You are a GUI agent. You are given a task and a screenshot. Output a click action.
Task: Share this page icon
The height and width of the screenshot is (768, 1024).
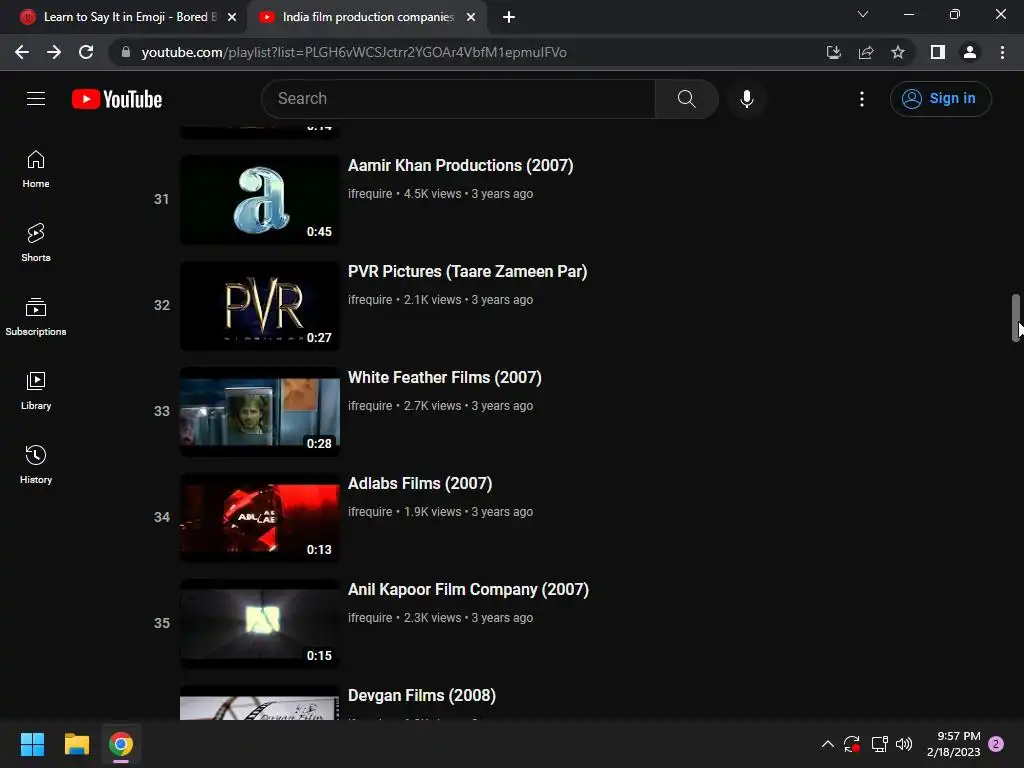tap(866, 52)
